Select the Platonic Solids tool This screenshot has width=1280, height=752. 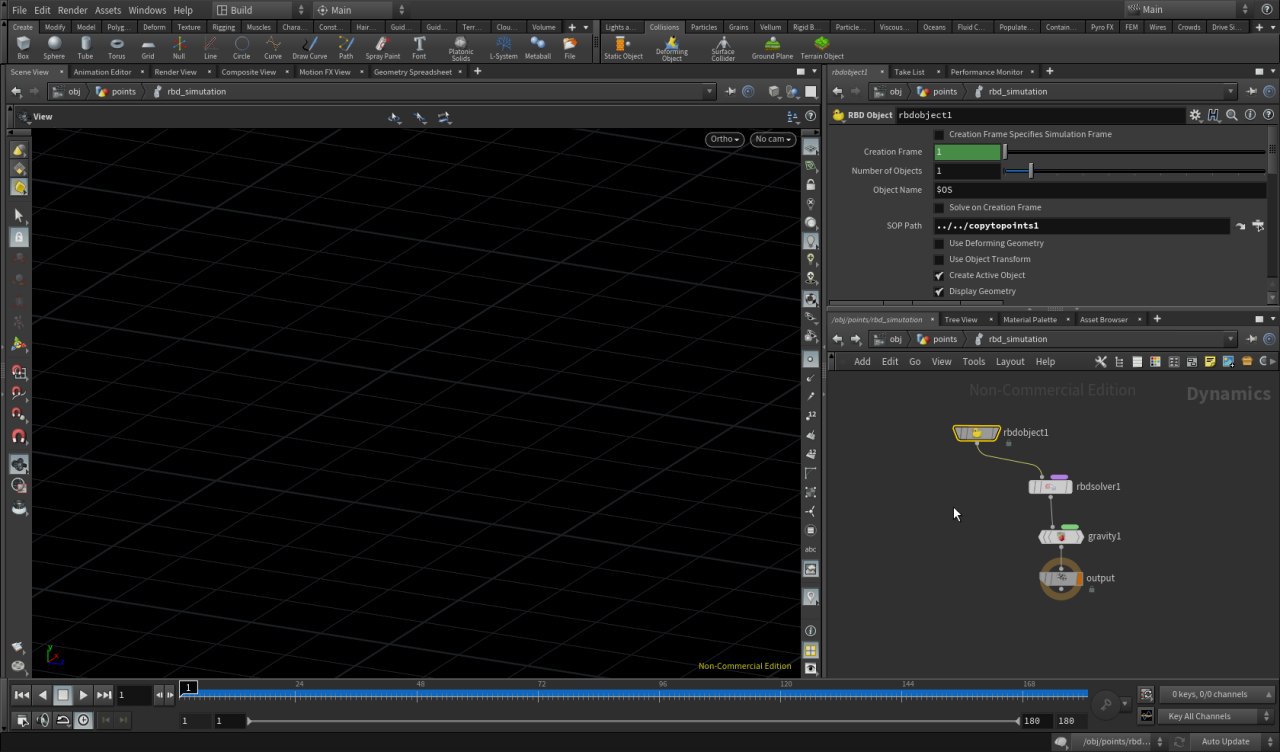461,48
